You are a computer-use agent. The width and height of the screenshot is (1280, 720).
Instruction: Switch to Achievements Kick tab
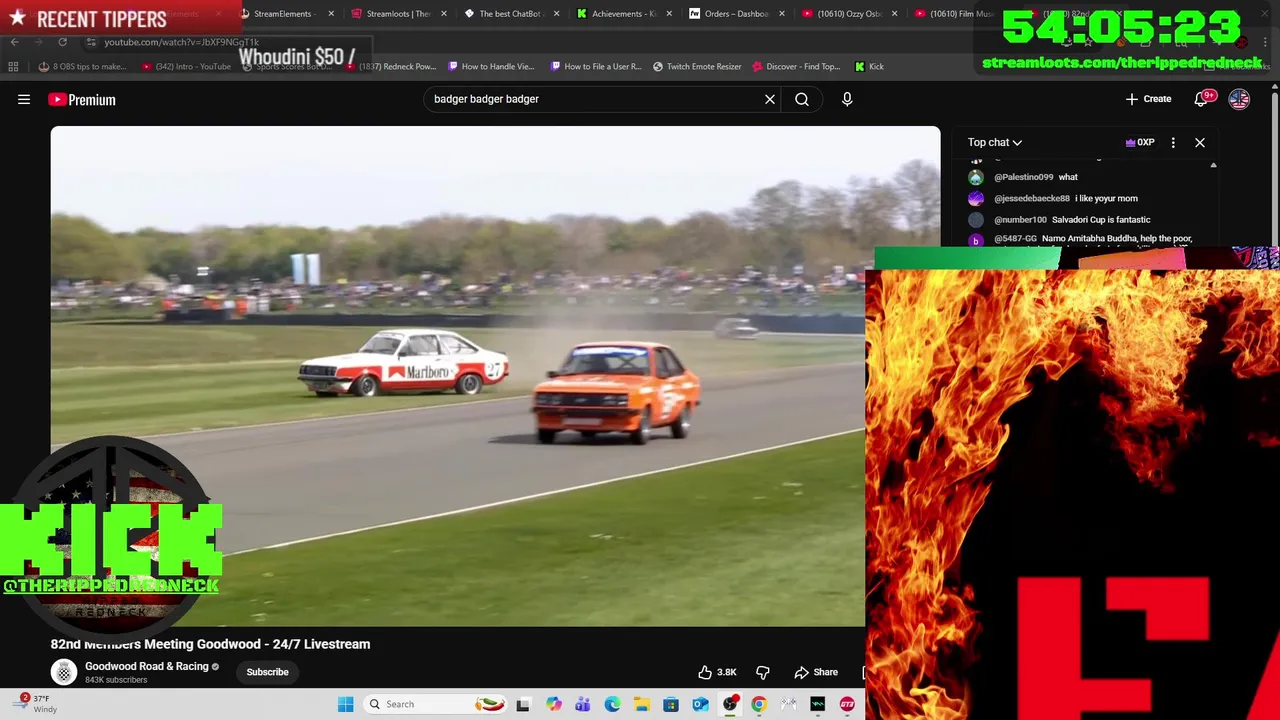(622, 14)
